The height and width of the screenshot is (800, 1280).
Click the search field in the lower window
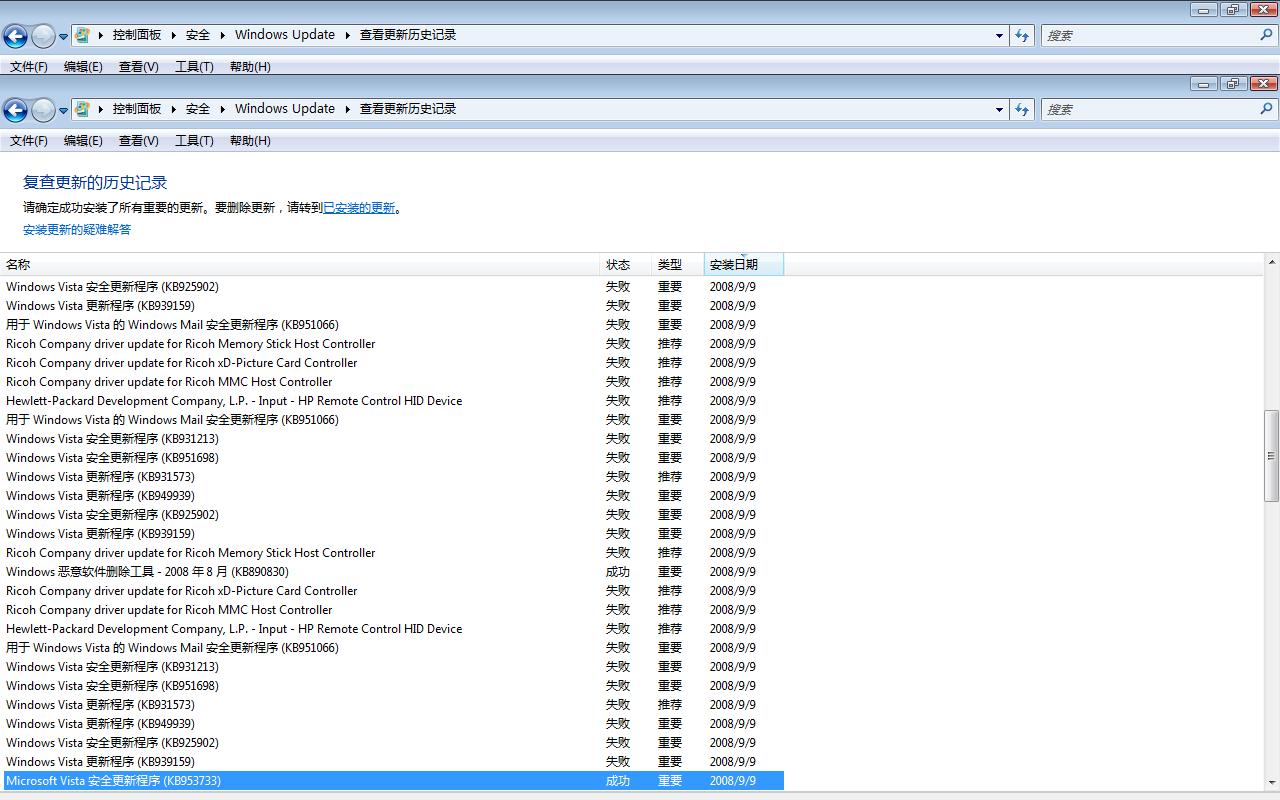[x=1150, y=109]
